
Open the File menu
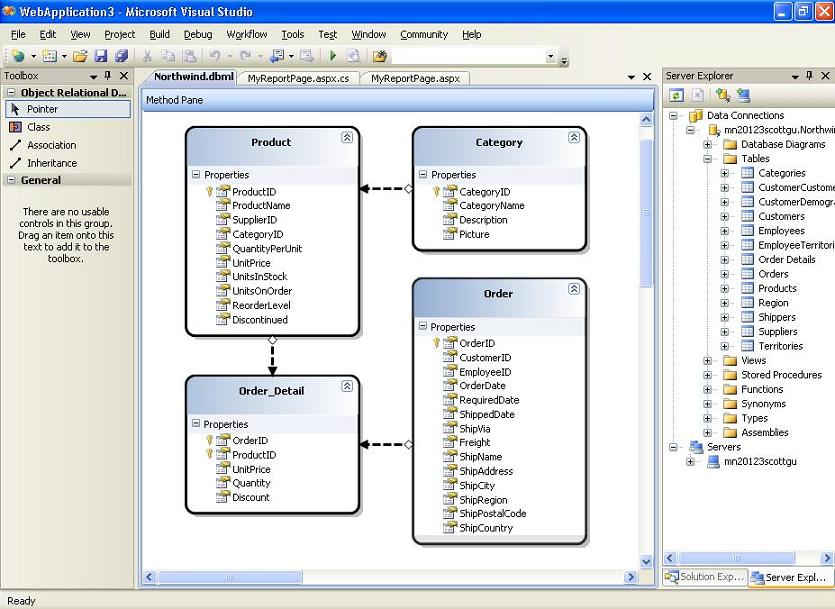18,35
